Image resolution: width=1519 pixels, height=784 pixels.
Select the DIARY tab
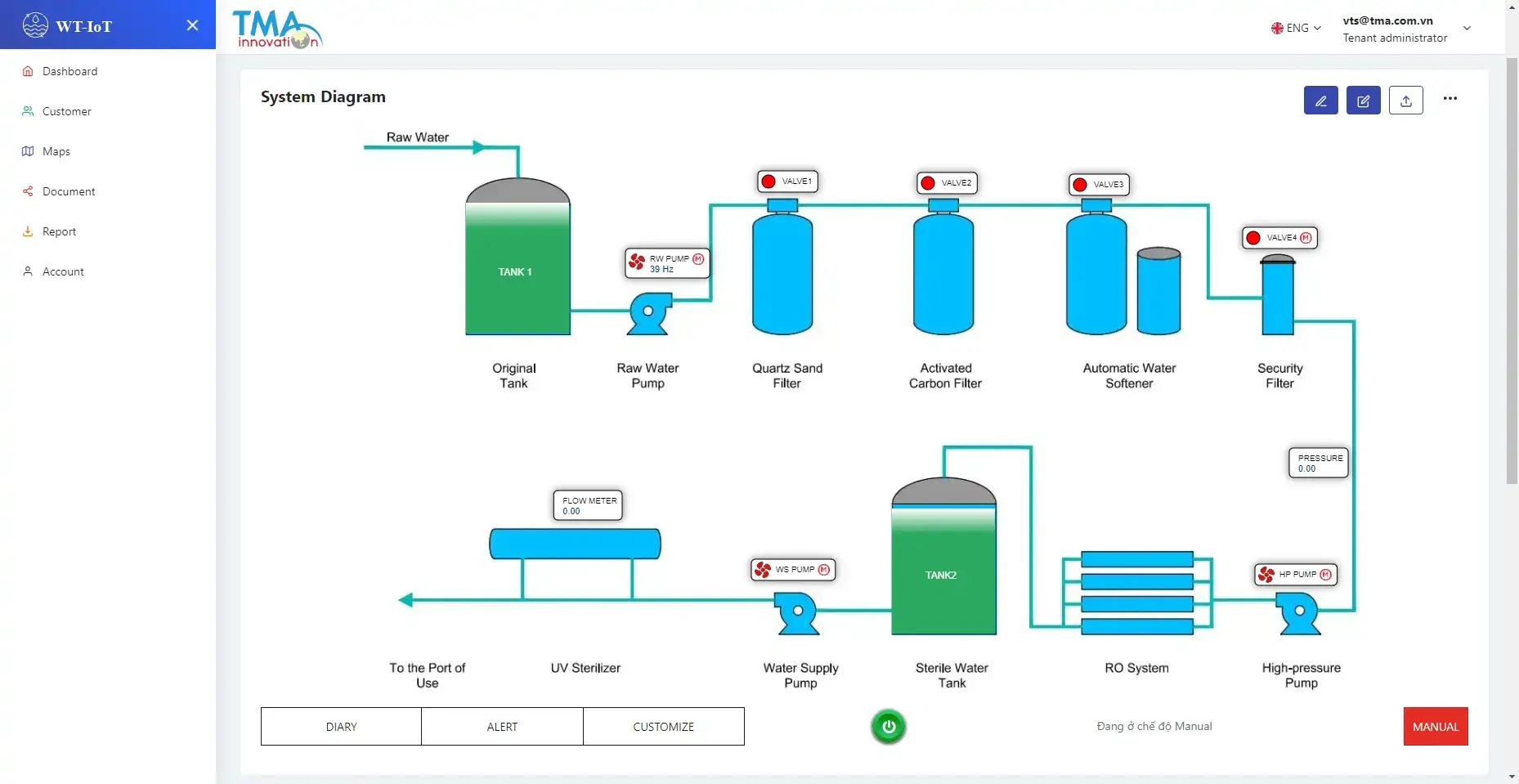pyautogui.click(x=341, y=727)
